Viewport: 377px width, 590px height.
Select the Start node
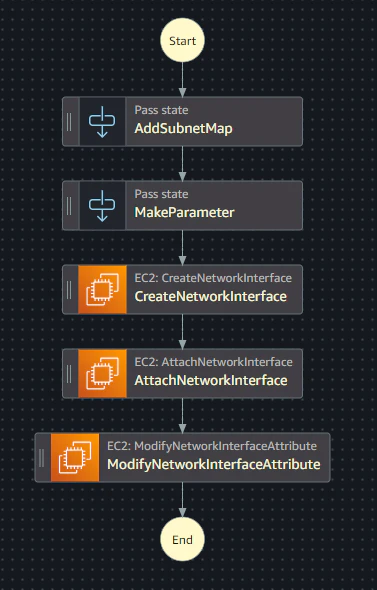(182, 40)
